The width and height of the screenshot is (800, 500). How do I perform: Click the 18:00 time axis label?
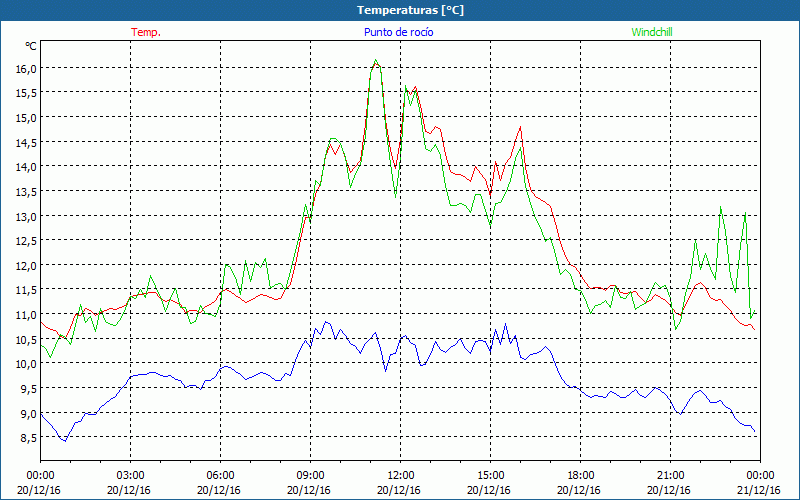point(580,476)
